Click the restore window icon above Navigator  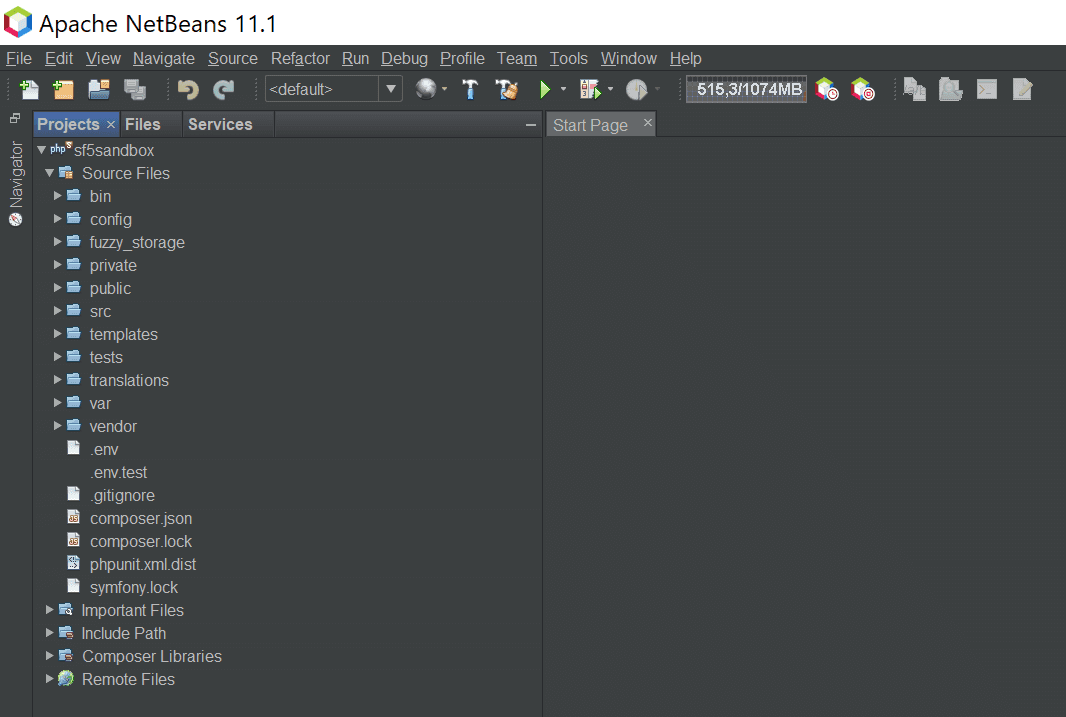coord(15,118)
